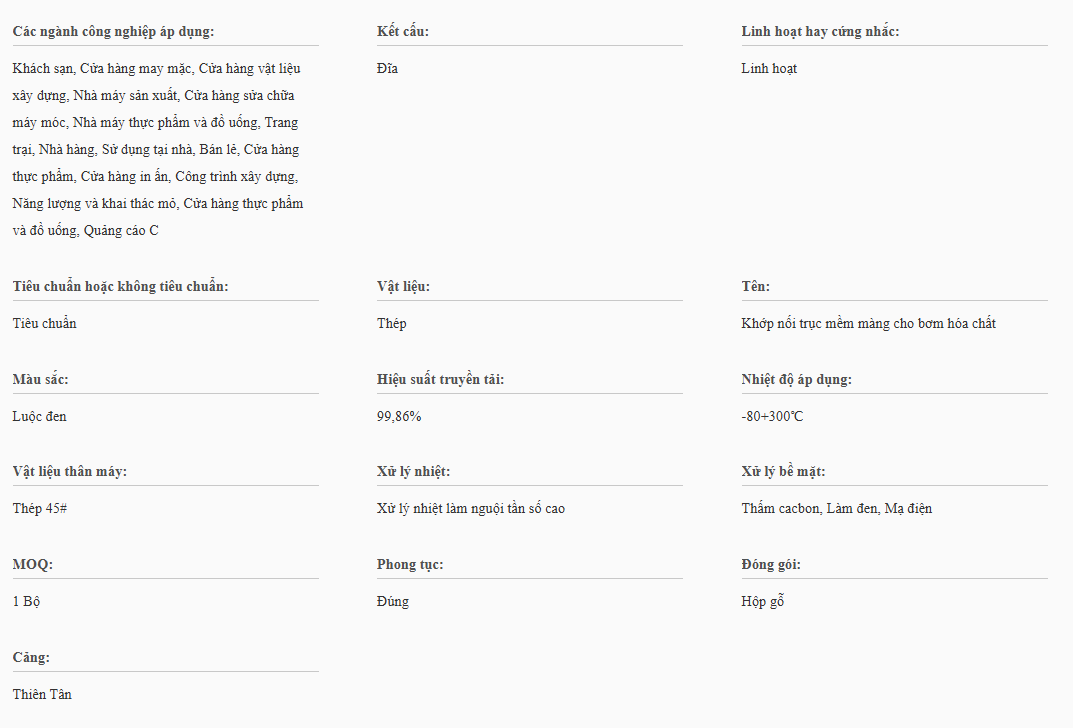Image resolution: width=1073 pixels, height=728 pixels.
Task: Click the 'MOQ:' label
Action: coord(33,564)
